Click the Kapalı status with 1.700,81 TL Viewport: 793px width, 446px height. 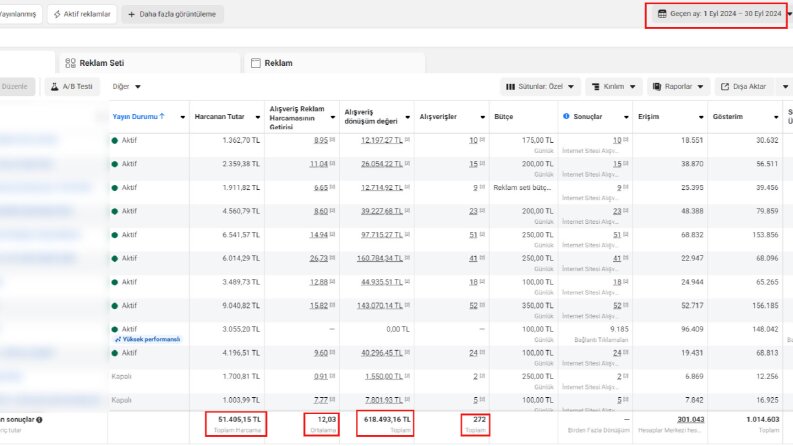121,376
